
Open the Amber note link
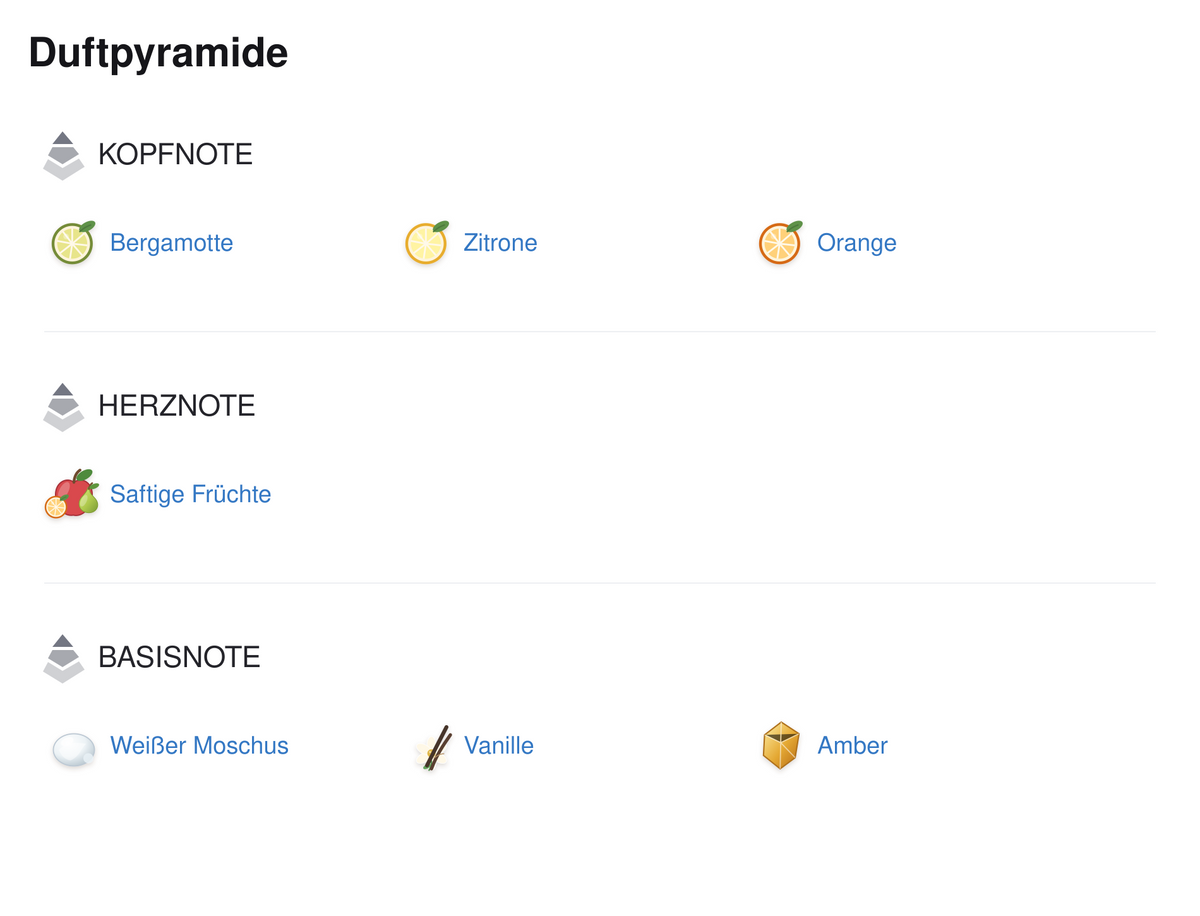pos(853,746)
